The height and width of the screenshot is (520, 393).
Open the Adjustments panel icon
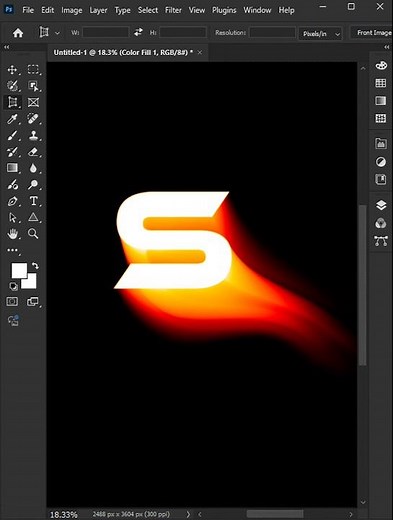pos(381,162)
